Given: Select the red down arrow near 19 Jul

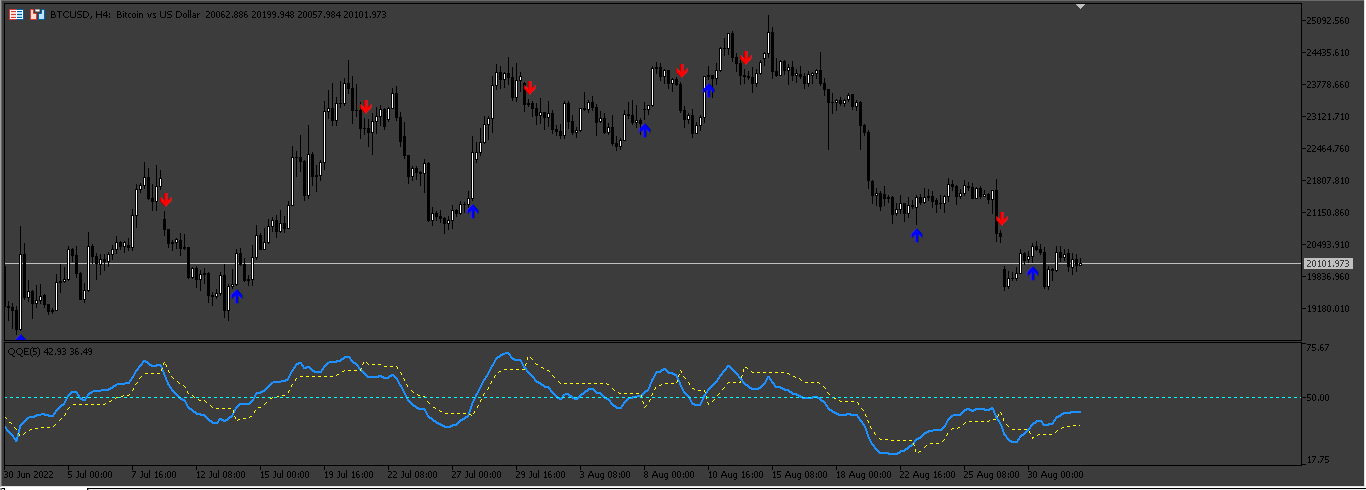Looking at the screenshot, I should (x=366, y=106).
